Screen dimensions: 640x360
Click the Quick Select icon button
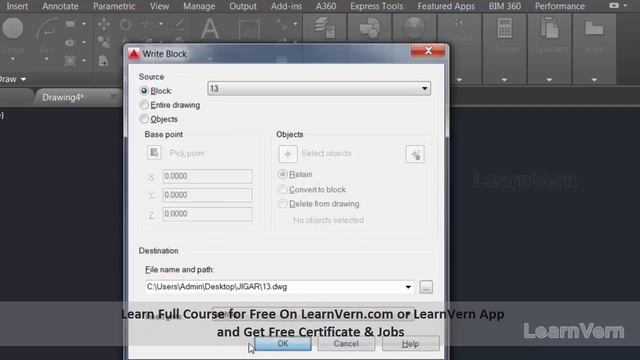pyautogui.click(x=415, y=154)
